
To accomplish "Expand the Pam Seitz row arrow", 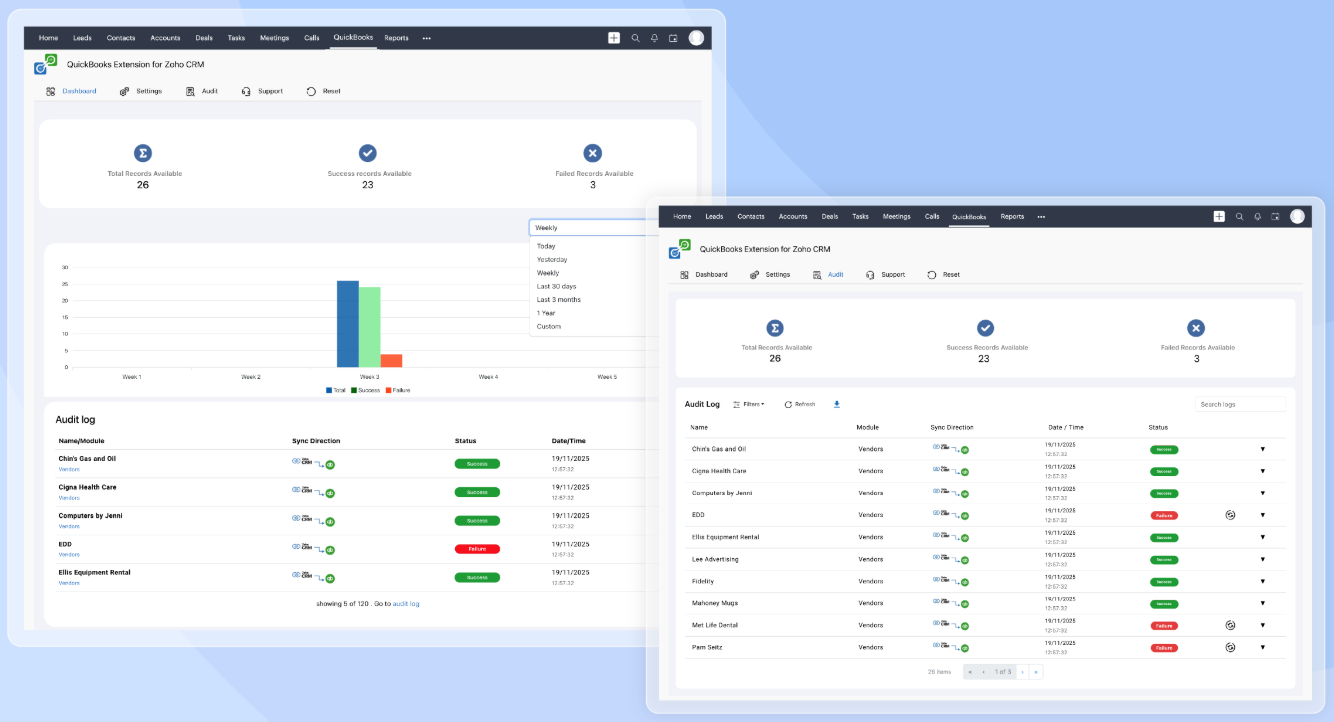I will click(1262, 647).
